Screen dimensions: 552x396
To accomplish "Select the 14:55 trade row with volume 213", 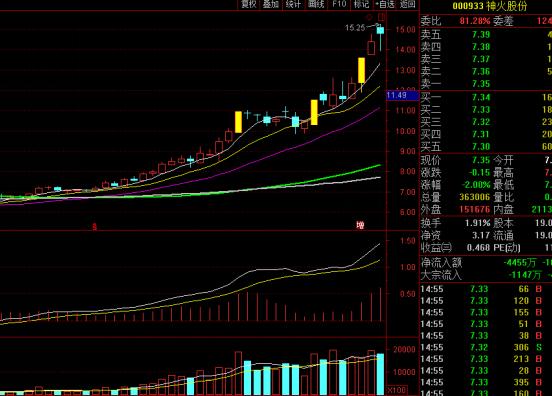I will point(486,359).
